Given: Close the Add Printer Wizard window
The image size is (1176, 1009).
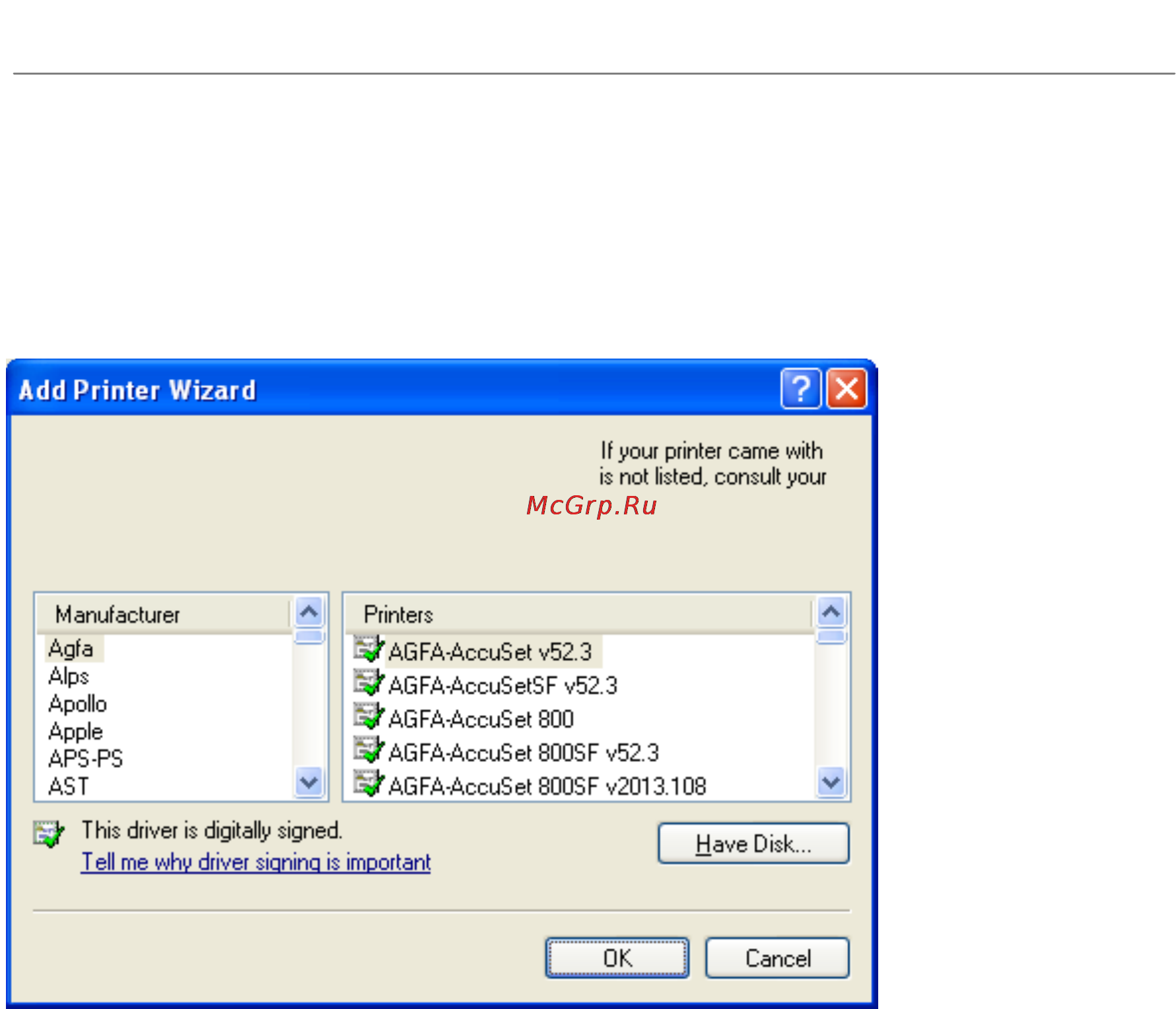Looking at the screenshot, I should point(847,389).
